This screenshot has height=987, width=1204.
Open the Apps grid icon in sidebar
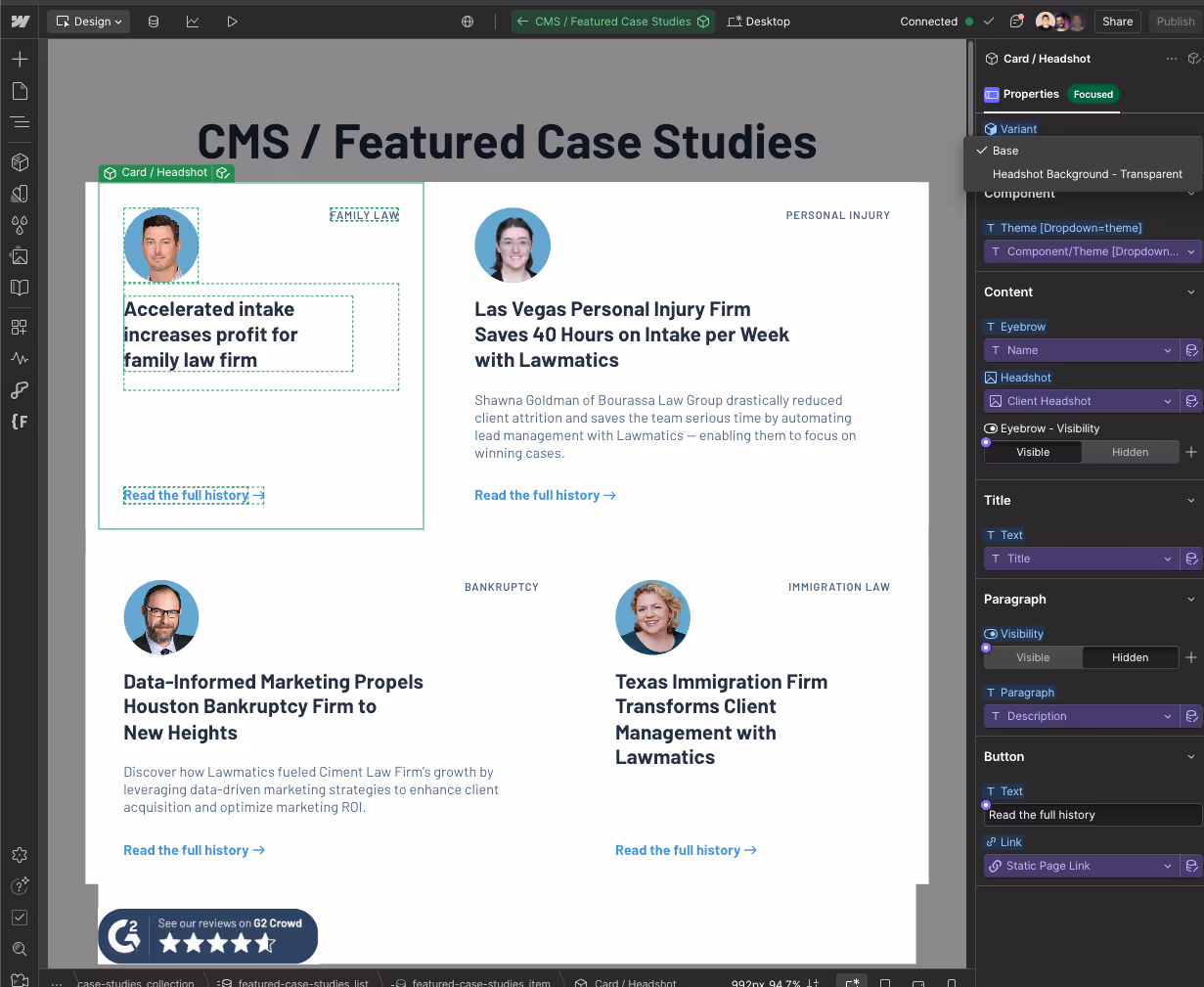pos(20,328)
